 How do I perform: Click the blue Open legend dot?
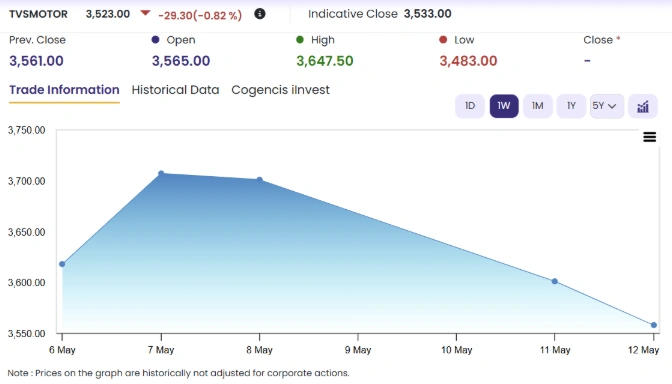[156, 40]
